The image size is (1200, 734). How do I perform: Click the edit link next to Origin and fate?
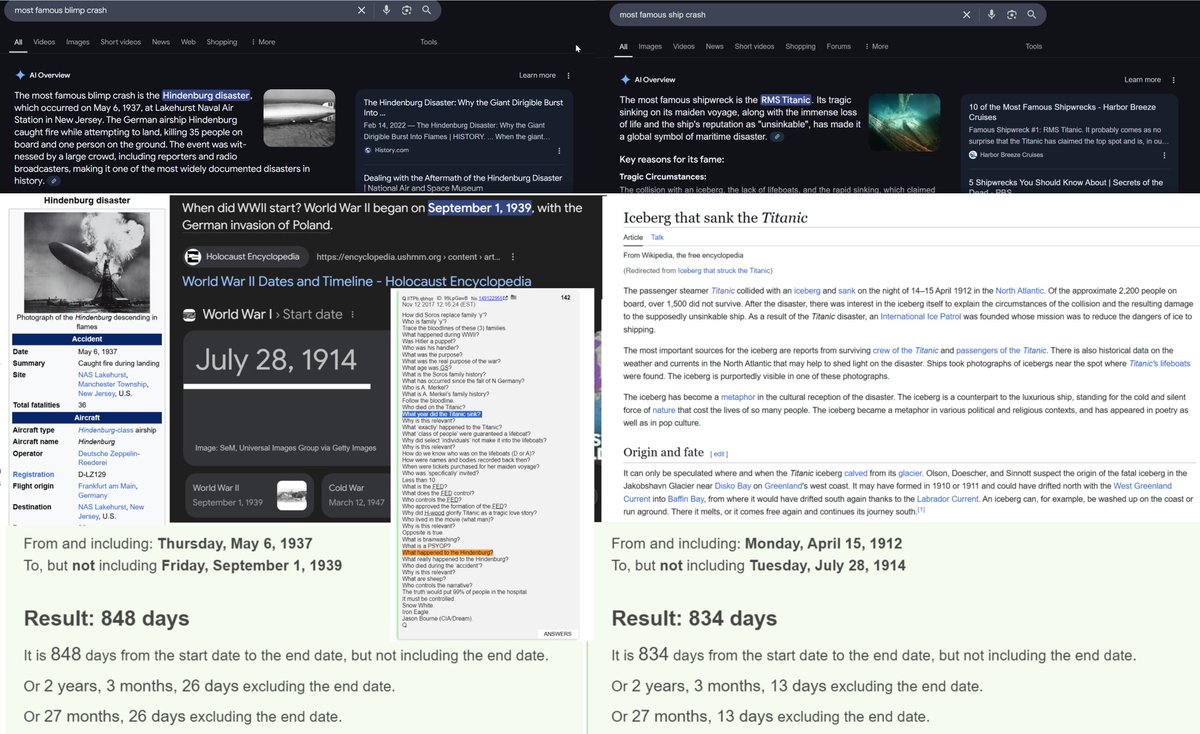click(x=719, y=454)
